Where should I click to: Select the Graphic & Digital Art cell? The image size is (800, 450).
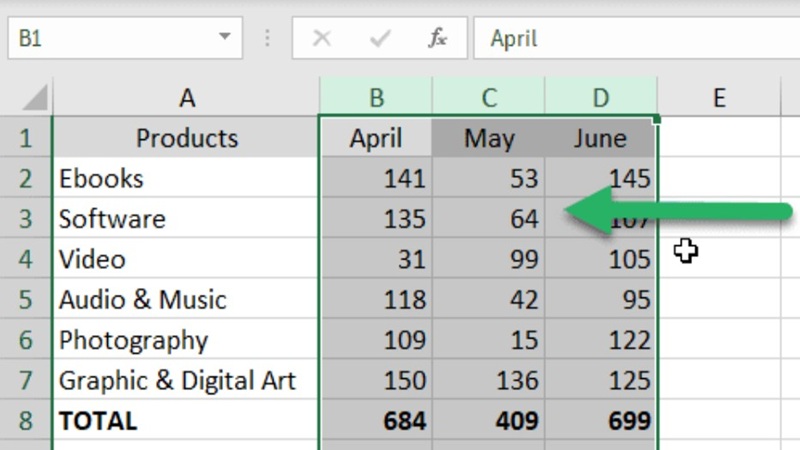(x=186, y=380)
